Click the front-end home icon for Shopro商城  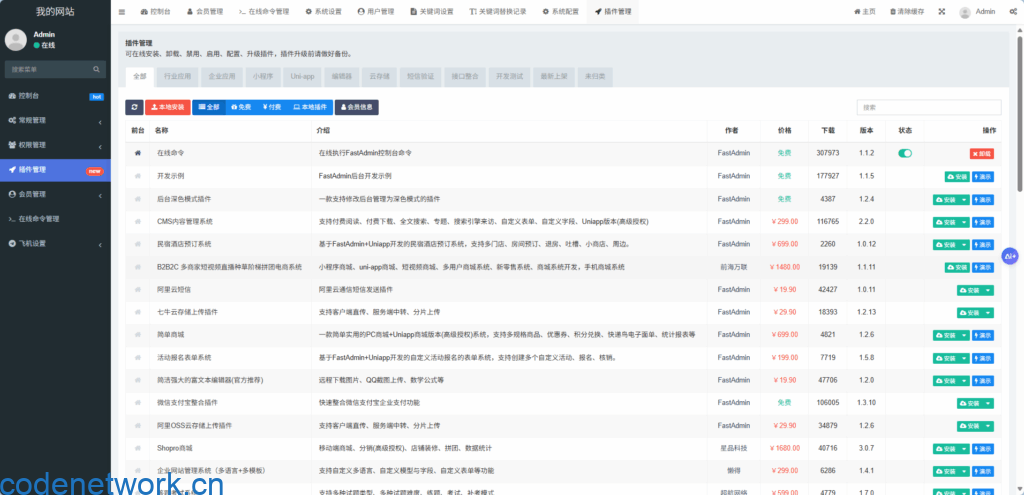click(x=137, y=449)
